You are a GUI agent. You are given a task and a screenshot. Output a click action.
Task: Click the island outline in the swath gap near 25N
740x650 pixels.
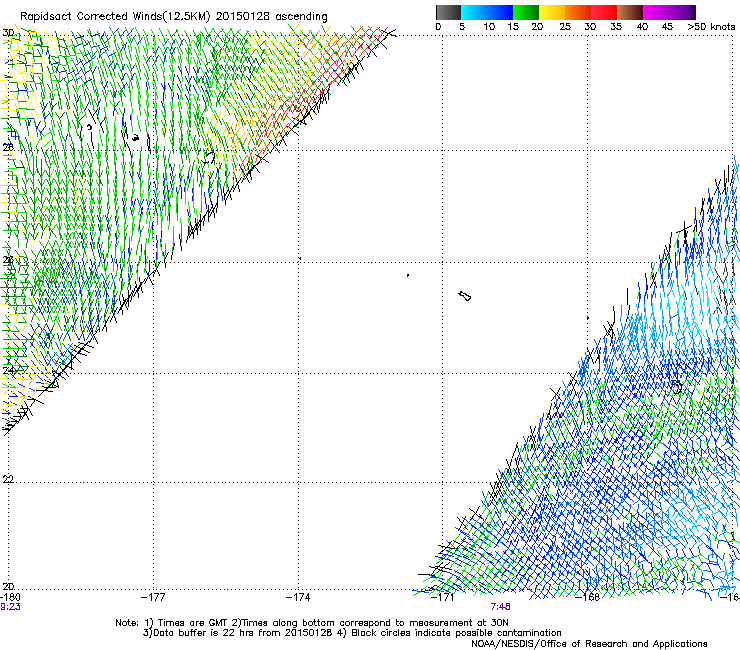pos(464,296)
